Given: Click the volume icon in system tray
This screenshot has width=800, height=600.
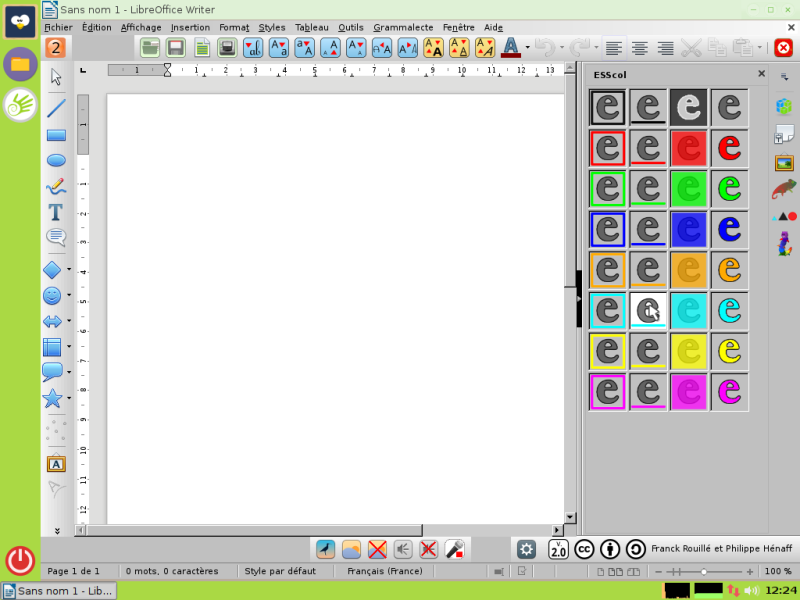Looking at the screenshot, I should coord(751,591).
